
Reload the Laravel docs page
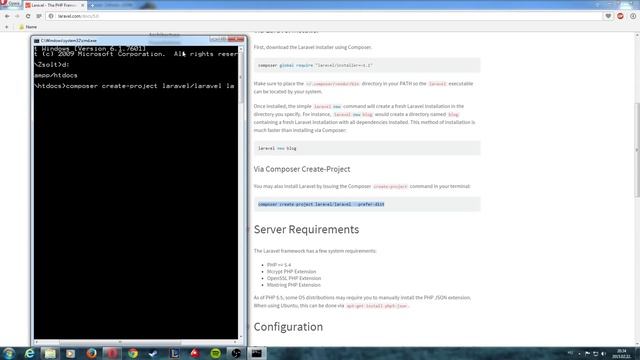point(28,16)
